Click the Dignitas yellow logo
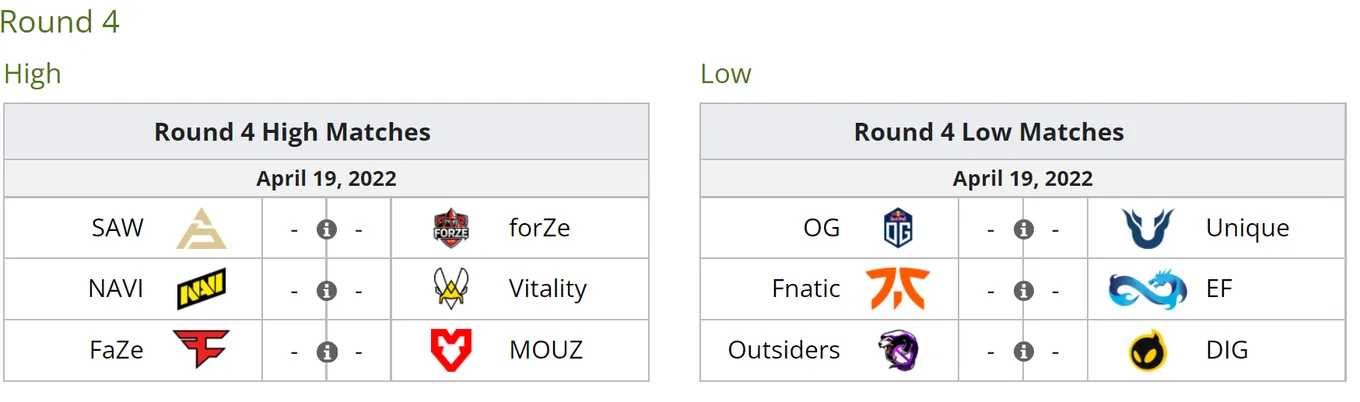 (x=1147, y=351)
